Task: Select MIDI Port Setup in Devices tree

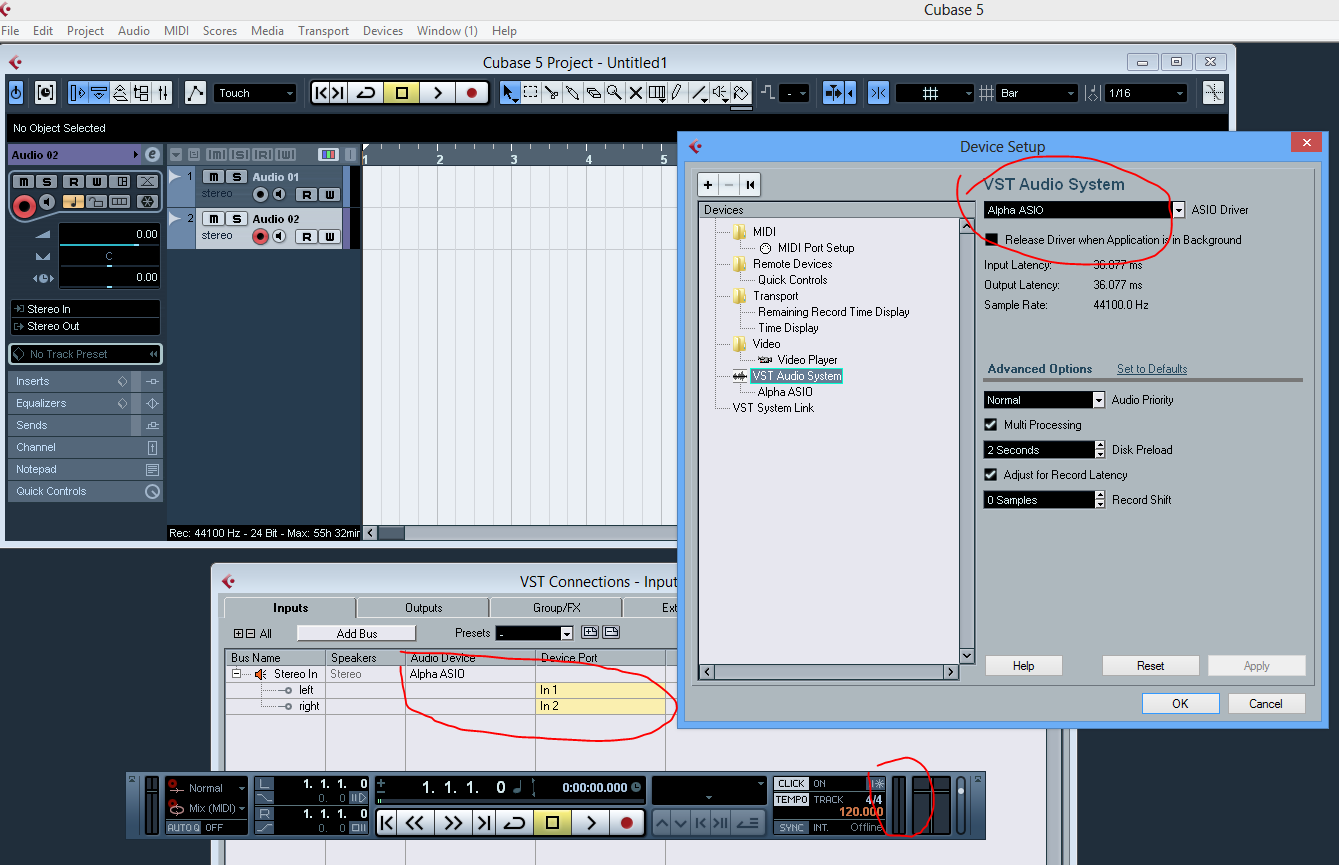Action: (x=816, y=248)
